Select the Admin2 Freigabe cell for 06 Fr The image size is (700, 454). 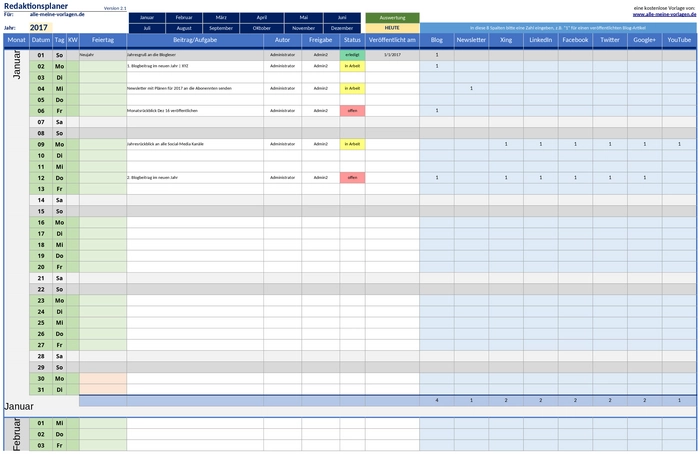tap(321, 111)
